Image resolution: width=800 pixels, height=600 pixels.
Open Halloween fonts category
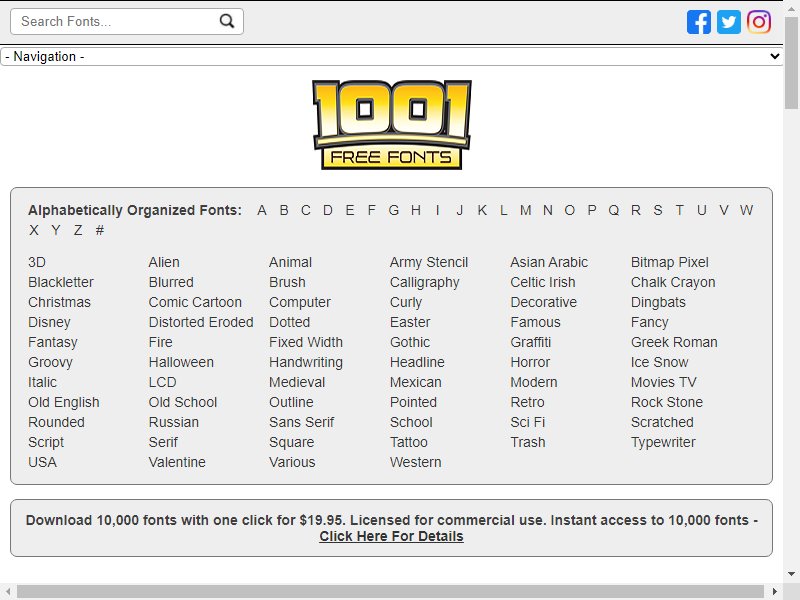click(181, 362)
